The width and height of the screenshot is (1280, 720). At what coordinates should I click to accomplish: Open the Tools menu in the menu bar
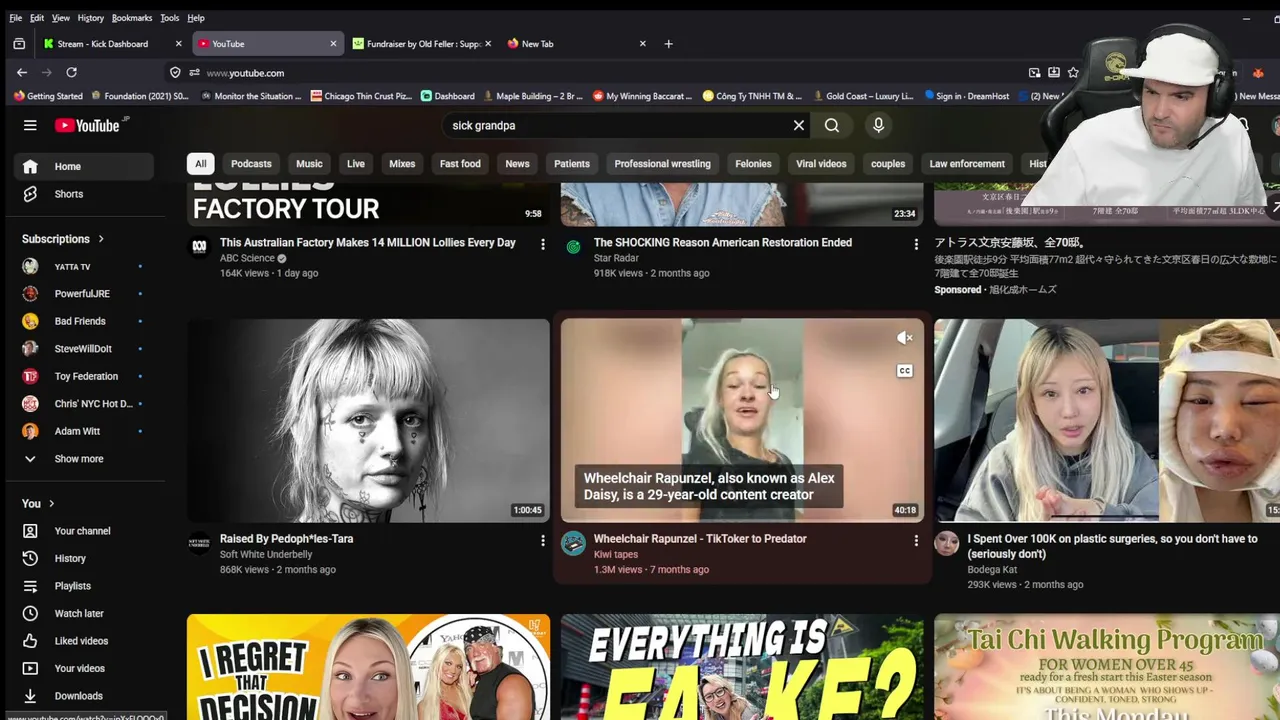[x=170, y=18]
